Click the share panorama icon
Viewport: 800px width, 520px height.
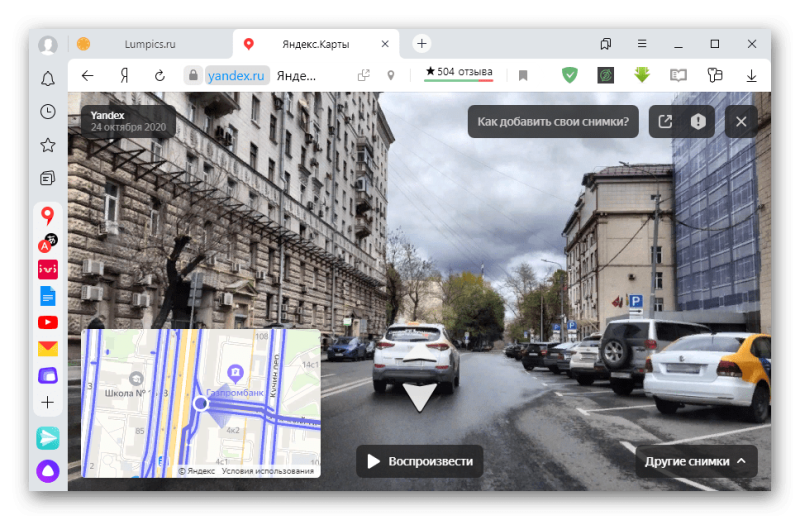tap(665, 121)
